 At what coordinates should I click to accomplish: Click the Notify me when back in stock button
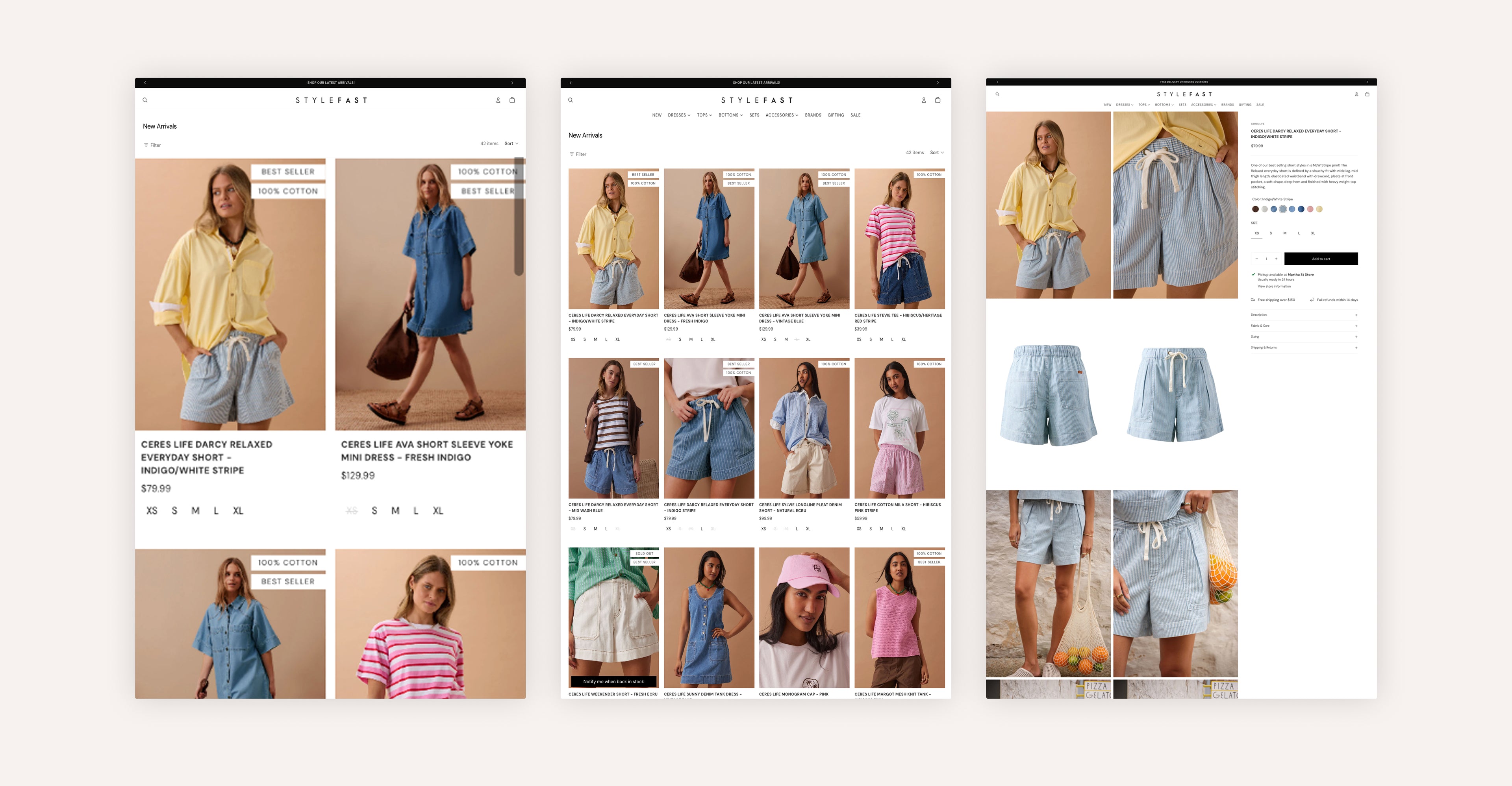[613, 682]
